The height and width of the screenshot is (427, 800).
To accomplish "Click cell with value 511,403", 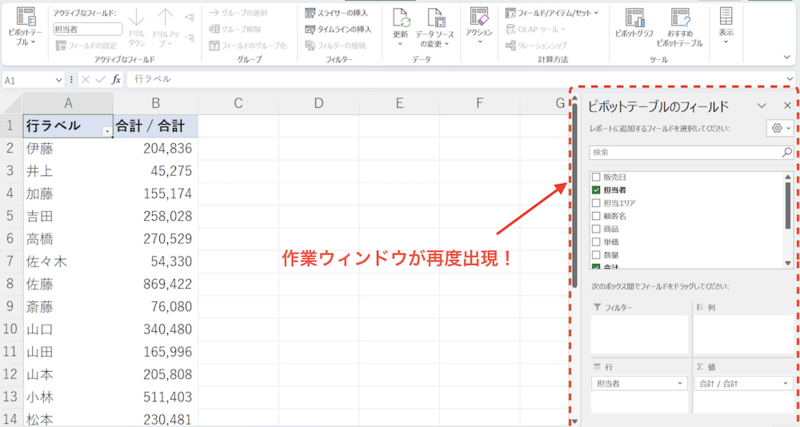I will 156,397.
